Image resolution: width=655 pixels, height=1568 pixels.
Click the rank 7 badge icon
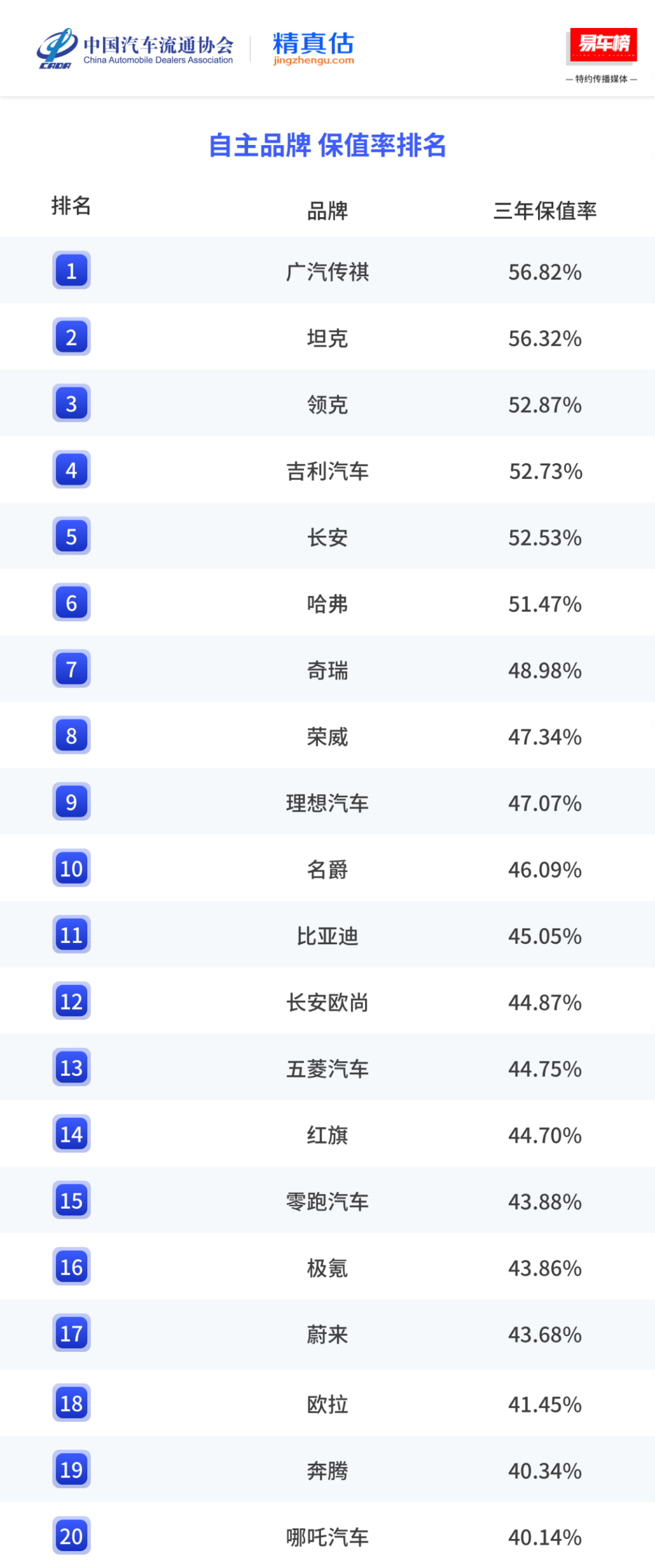pyautogui.click(x=71, y=668)
